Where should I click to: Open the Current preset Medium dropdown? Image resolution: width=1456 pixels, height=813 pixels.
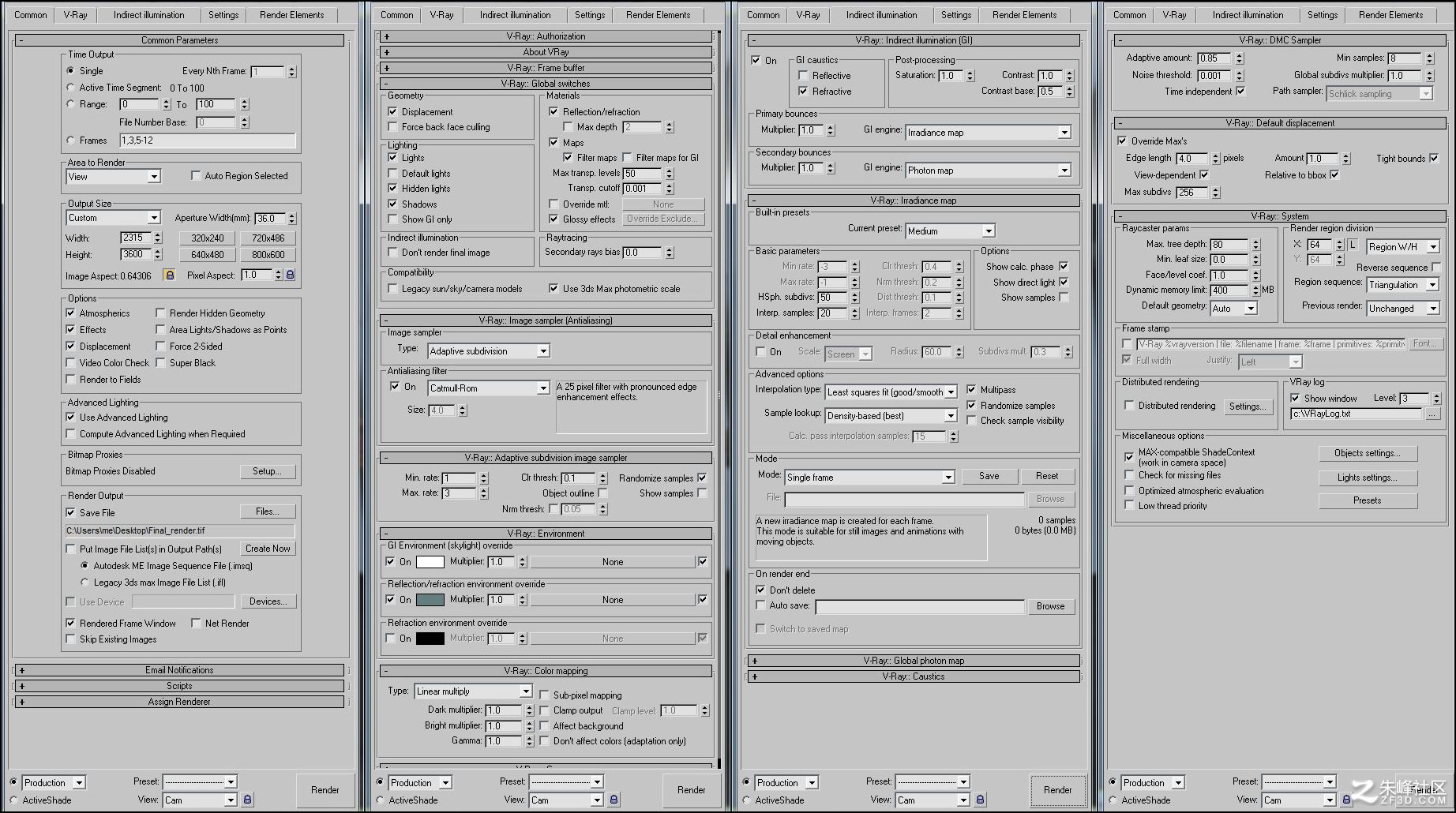pos(951,231)
